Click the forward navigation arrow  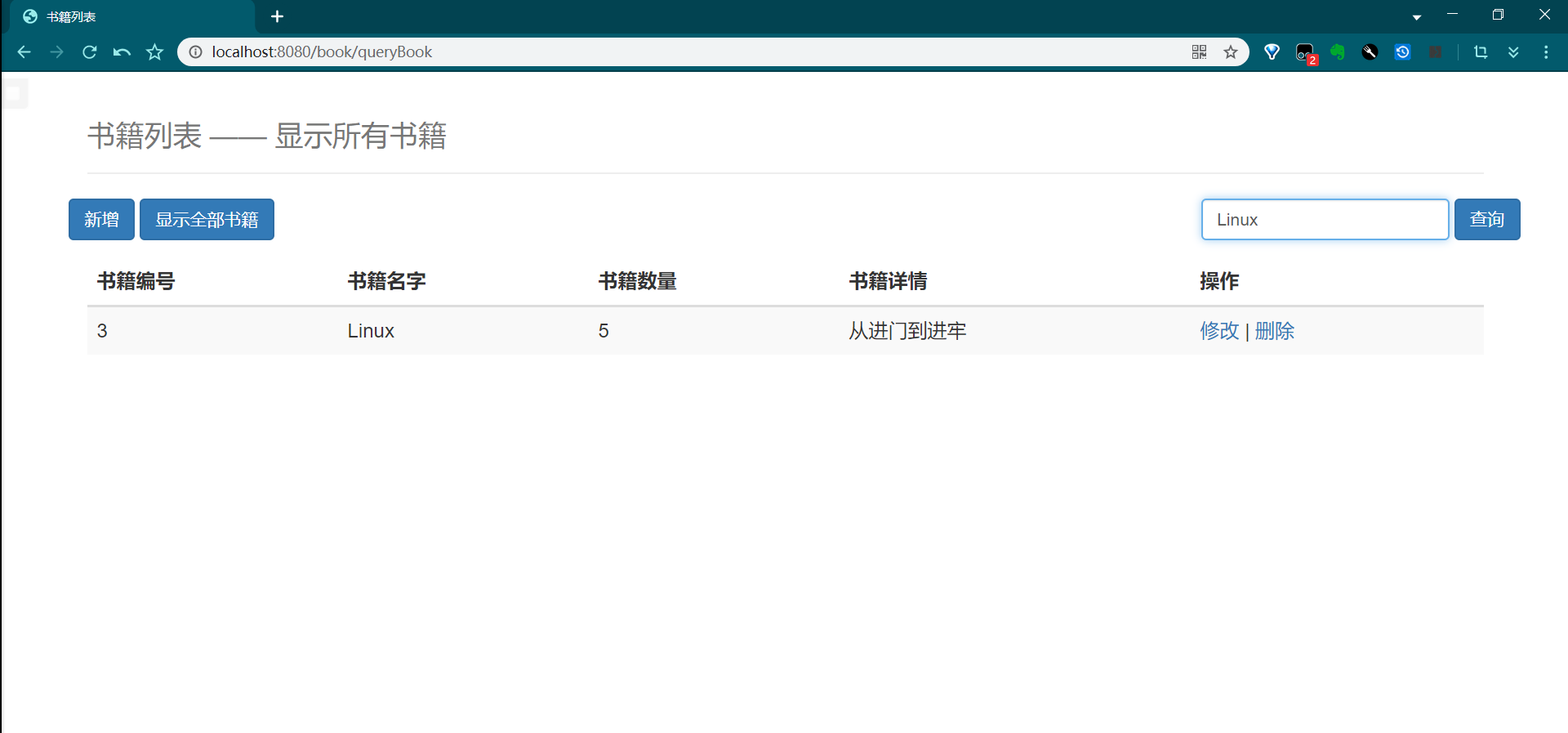56,52
